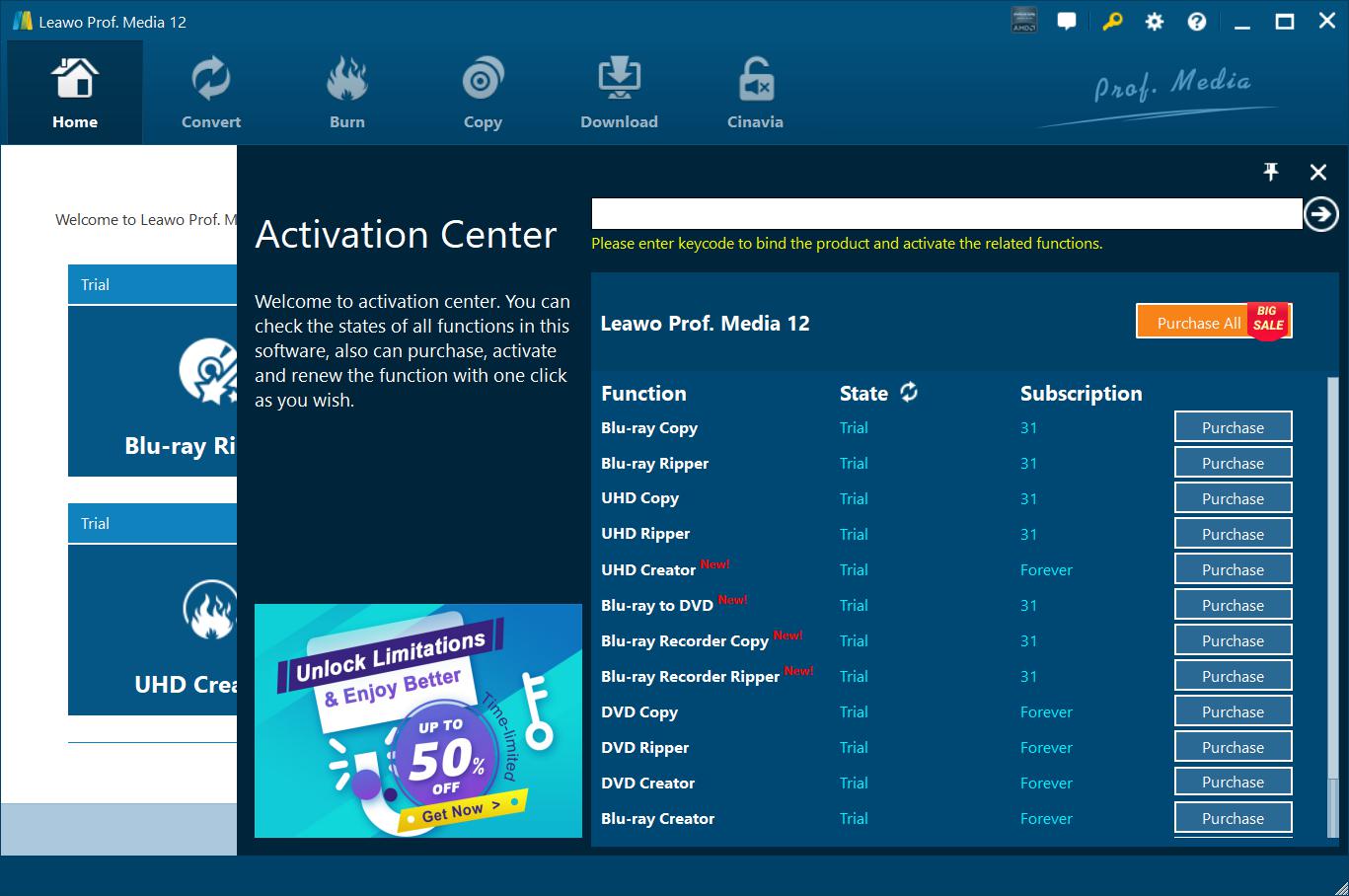Purchase Blu-ray Creator function
Viewport: 1349px width, 896px height.
[1233, 818]
